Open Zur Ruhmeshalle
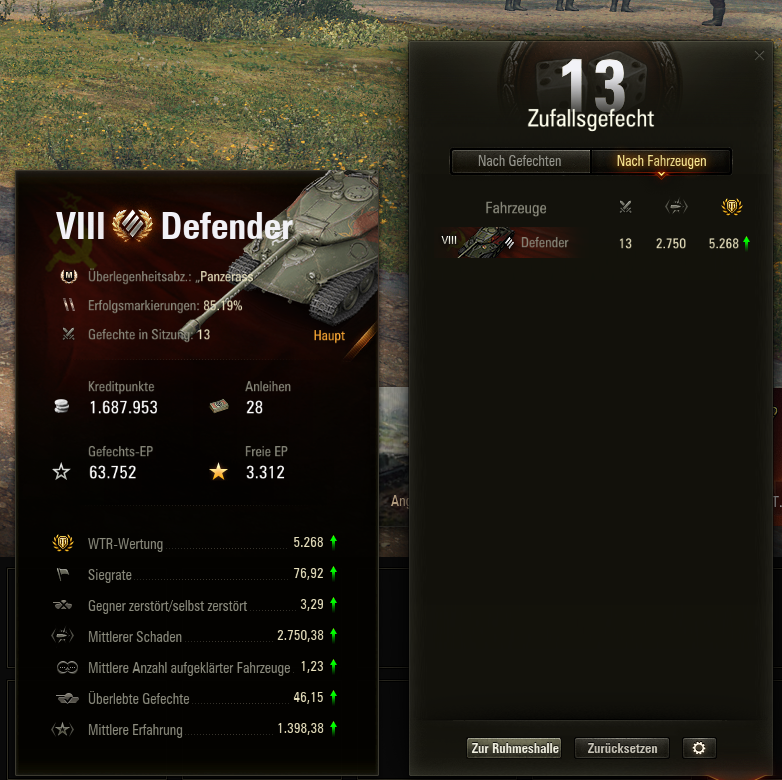 (514, 748)
